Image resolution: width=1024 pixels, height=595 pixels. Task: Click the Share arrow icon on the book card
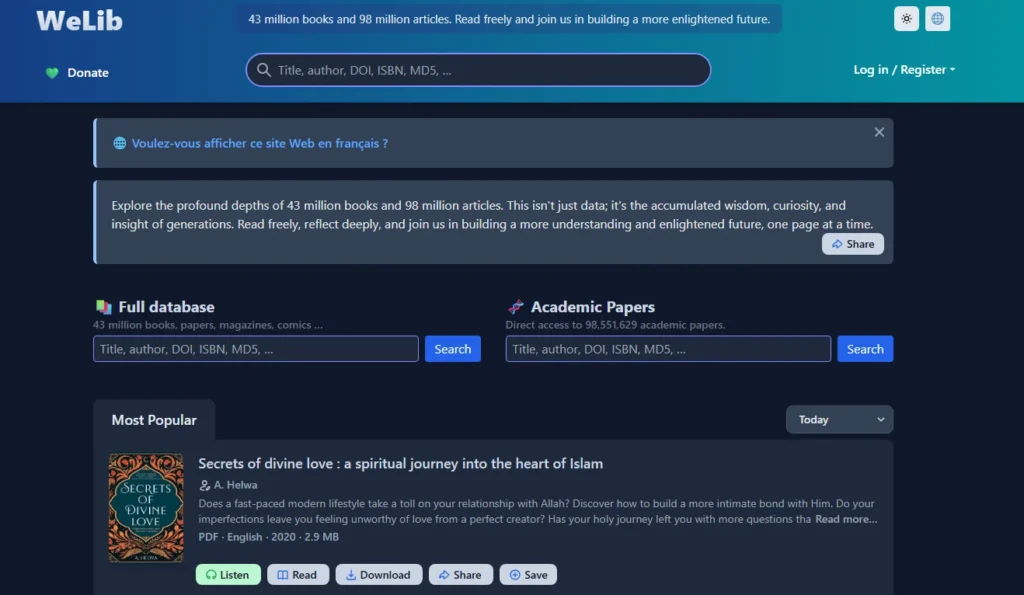(444, 574)
